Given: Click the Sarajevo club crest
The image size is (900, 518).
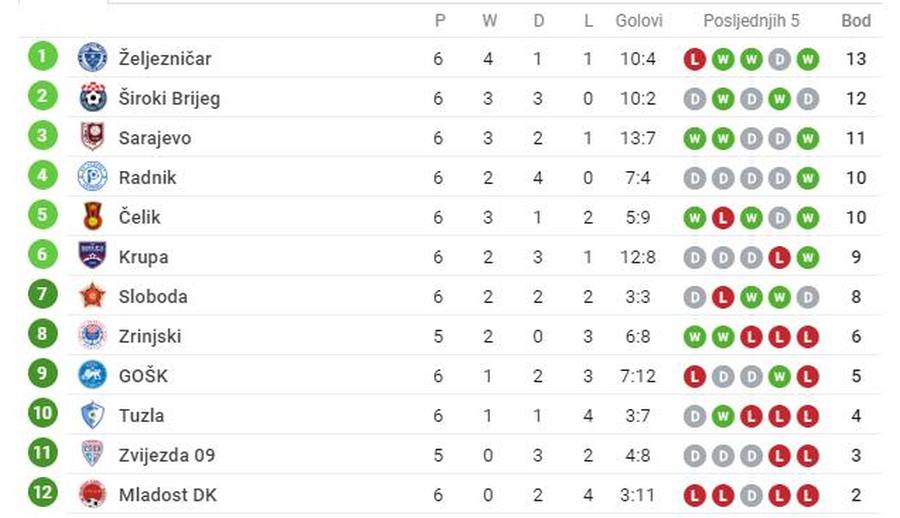Looking at the screenshot, I should tap(93, 137).
